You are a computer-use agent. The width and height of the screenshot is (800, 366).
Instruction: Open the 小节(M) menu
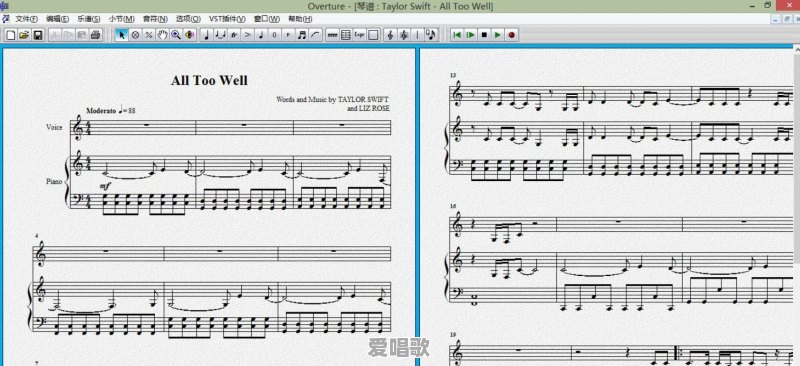[121, 19]
